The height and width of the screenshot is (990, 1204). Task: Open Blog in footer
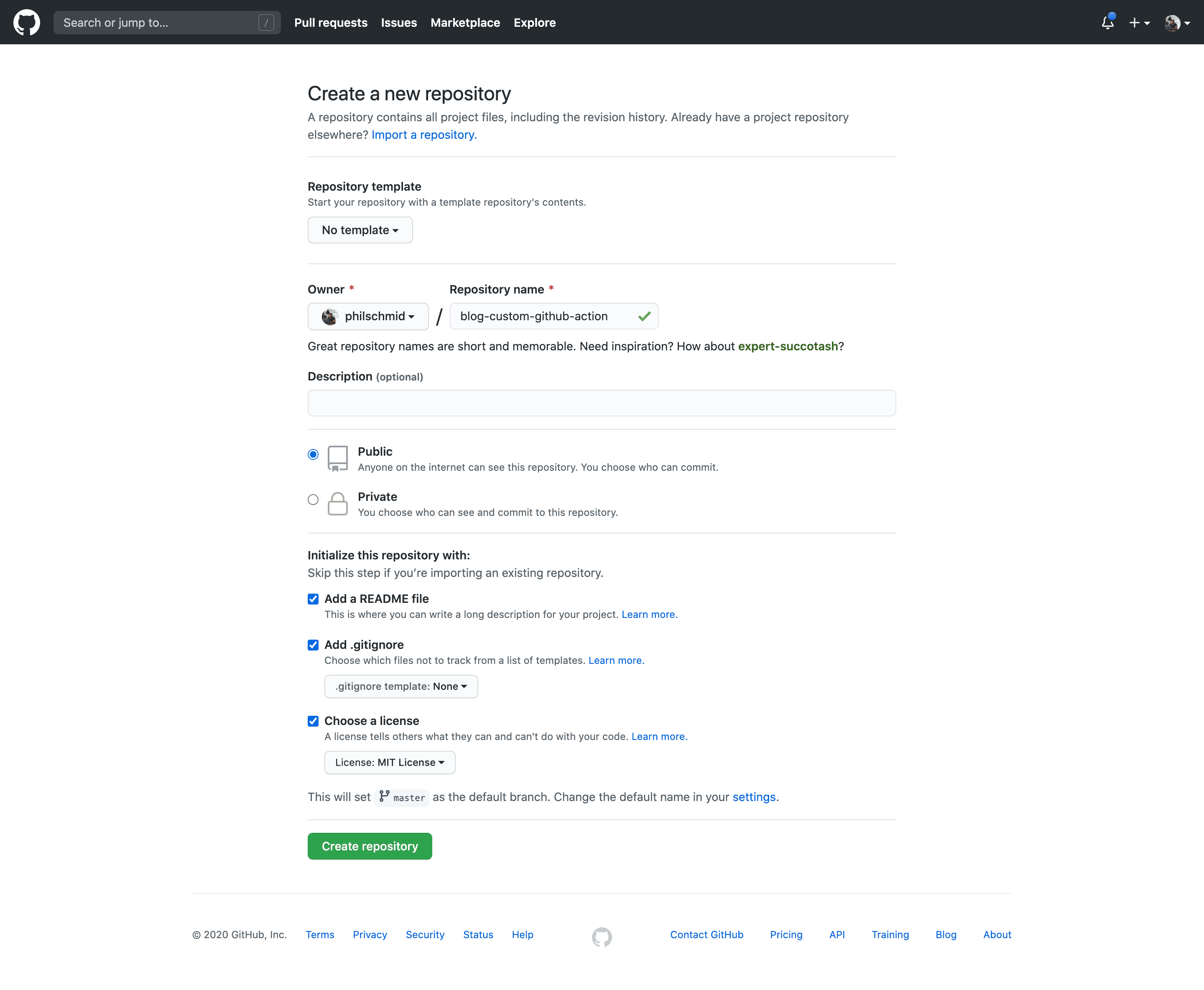click(946, 935)
